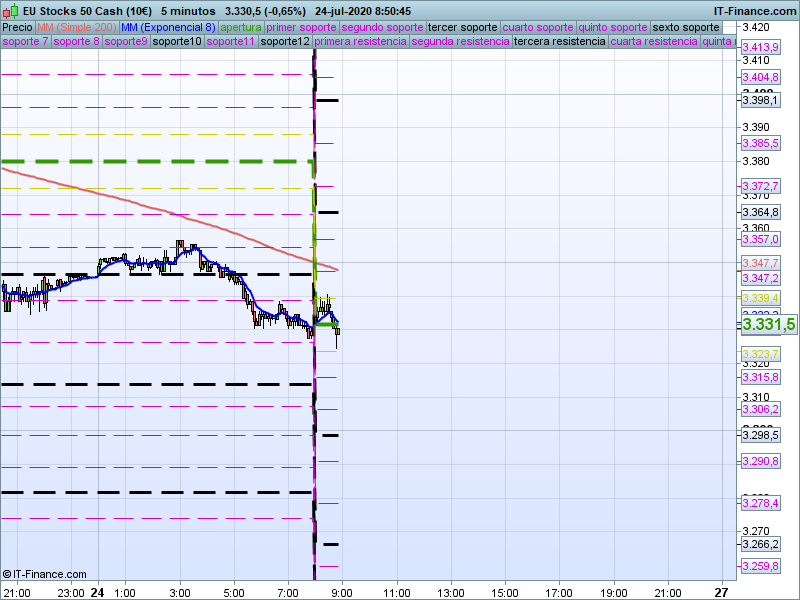Screen dimensions: 800x600
Task: Select the tercer soporte legend entry
Action: [x=462, y=27]
